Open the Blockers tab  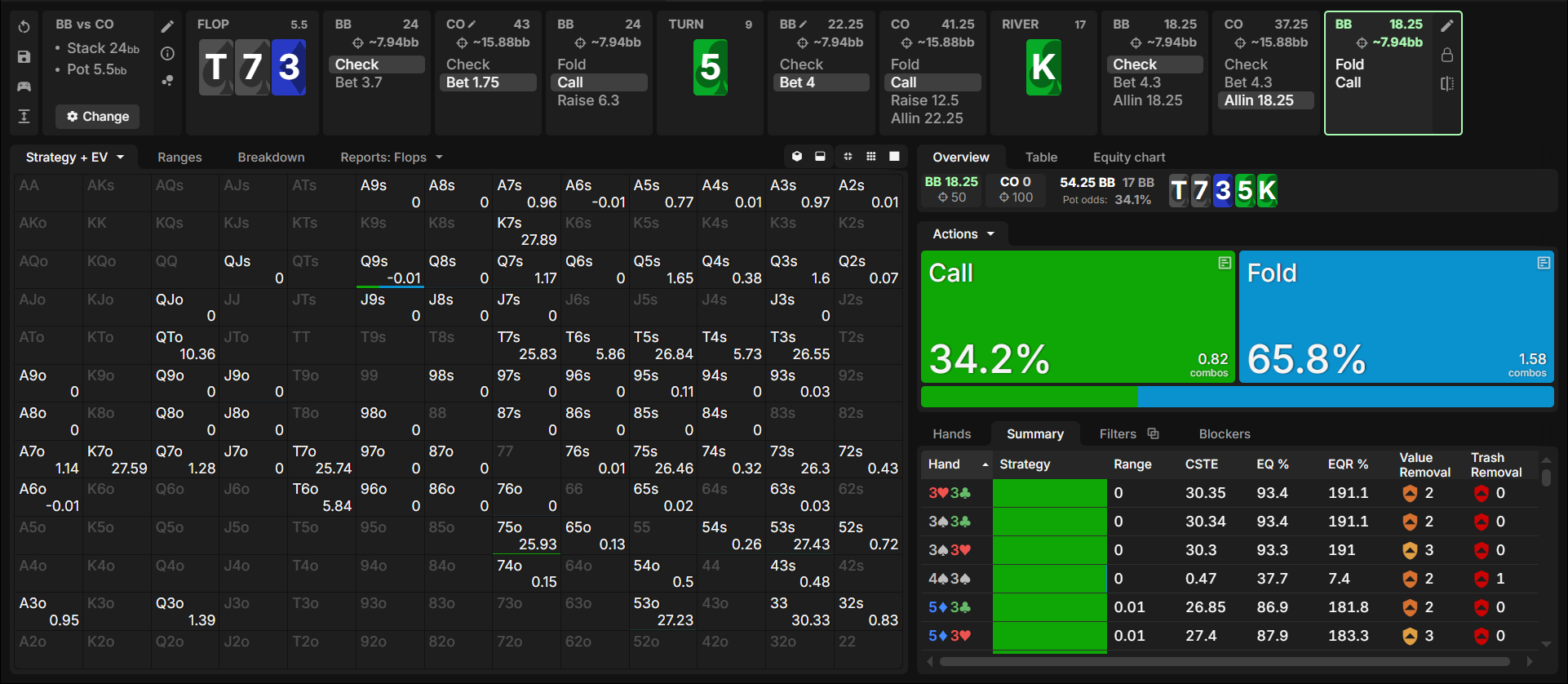pyautogui.click(x=1225, y=434)
